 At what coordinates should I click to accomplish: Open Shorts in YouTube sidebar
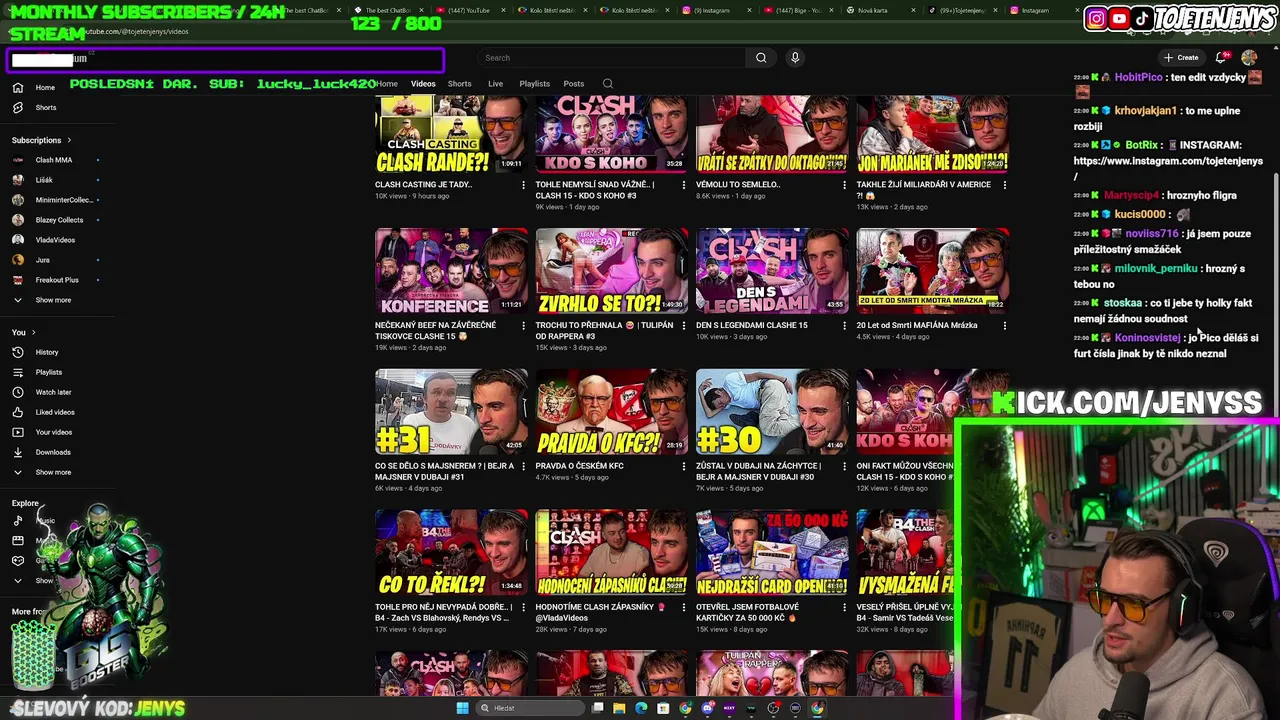pos(45,108)
